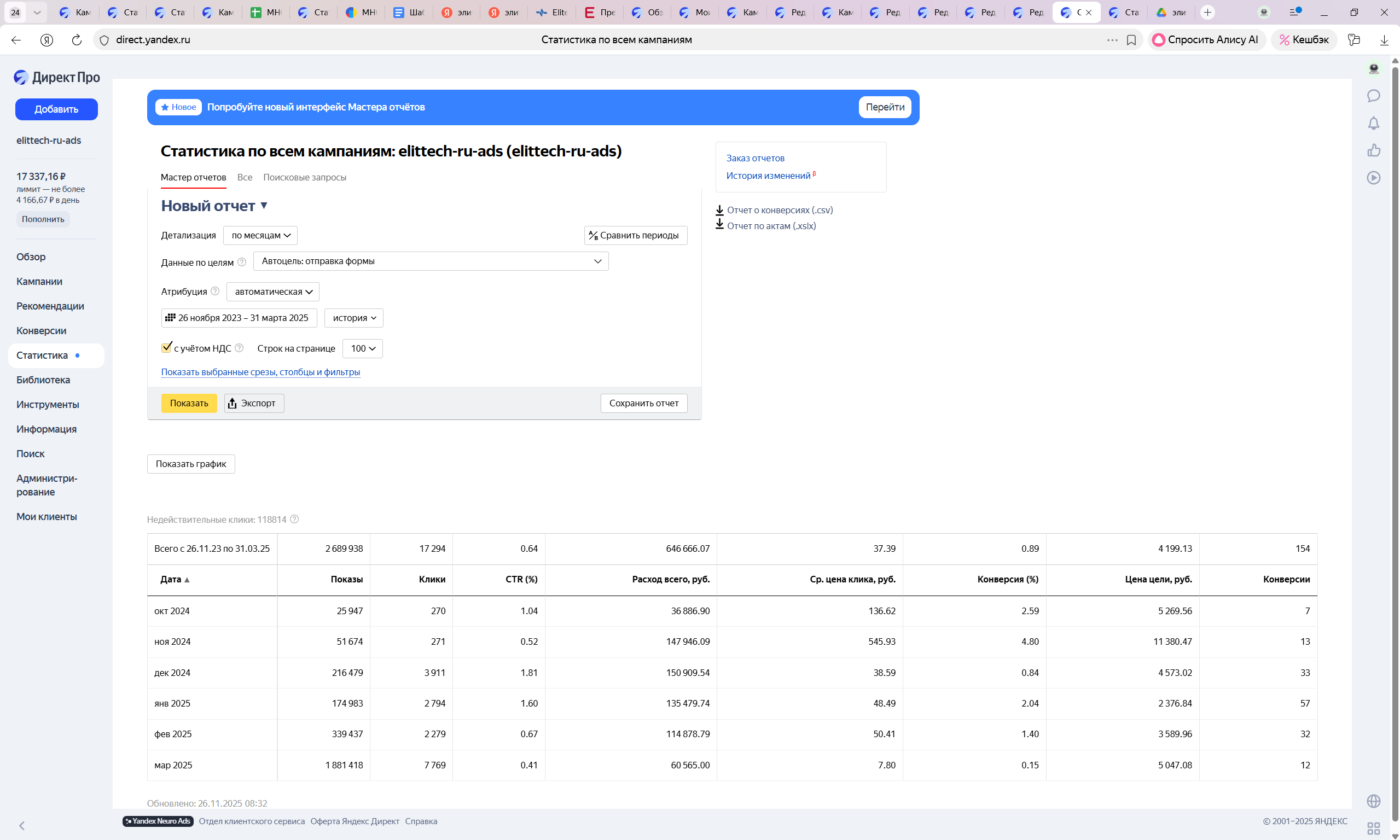Switch to the Поисковые запросы tab

[305, 177]
